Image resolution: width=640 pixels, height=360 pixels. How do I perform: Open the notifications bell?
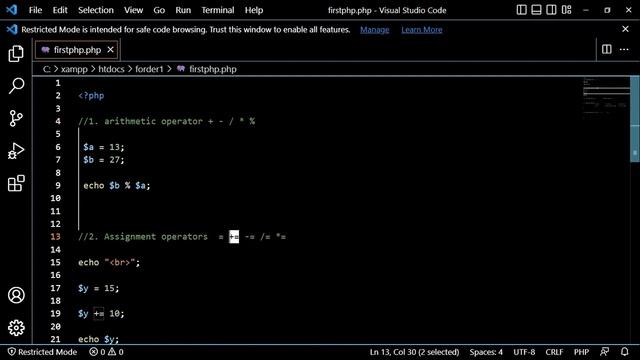[624, 351]
